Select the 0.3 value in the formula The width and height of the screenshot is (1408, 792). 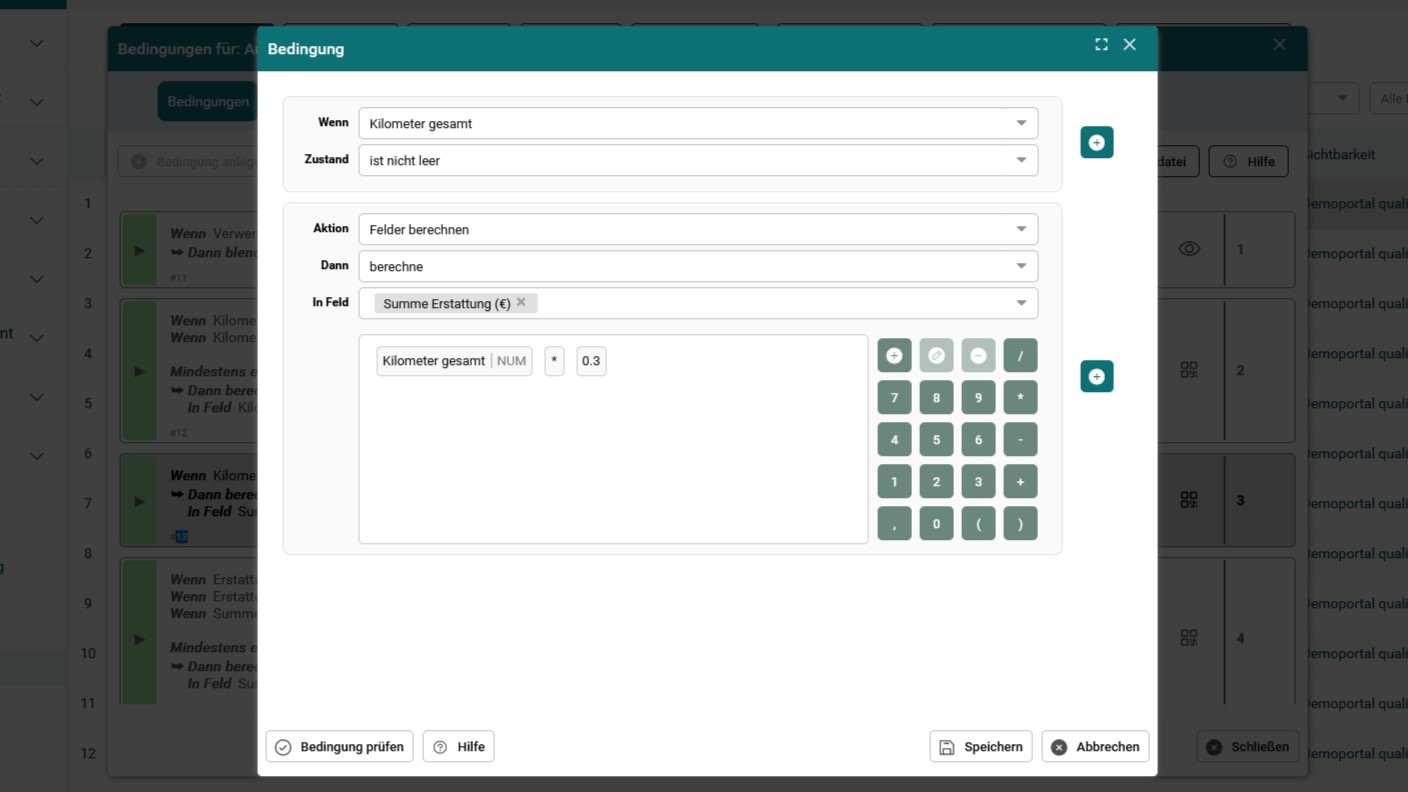click(591, 361)
